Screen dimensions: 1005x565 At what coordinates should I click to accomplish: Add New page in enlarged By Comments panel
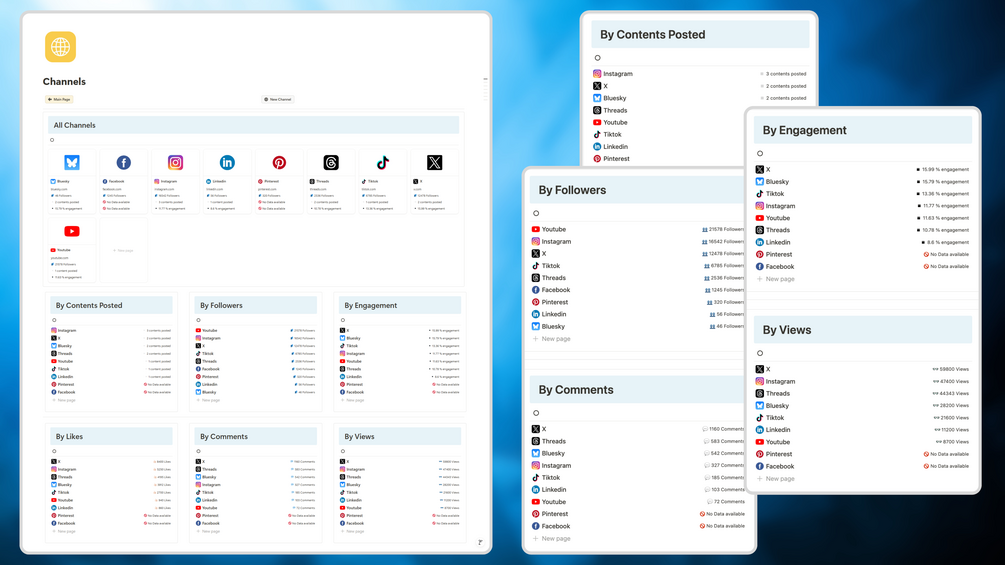(551, 539)
